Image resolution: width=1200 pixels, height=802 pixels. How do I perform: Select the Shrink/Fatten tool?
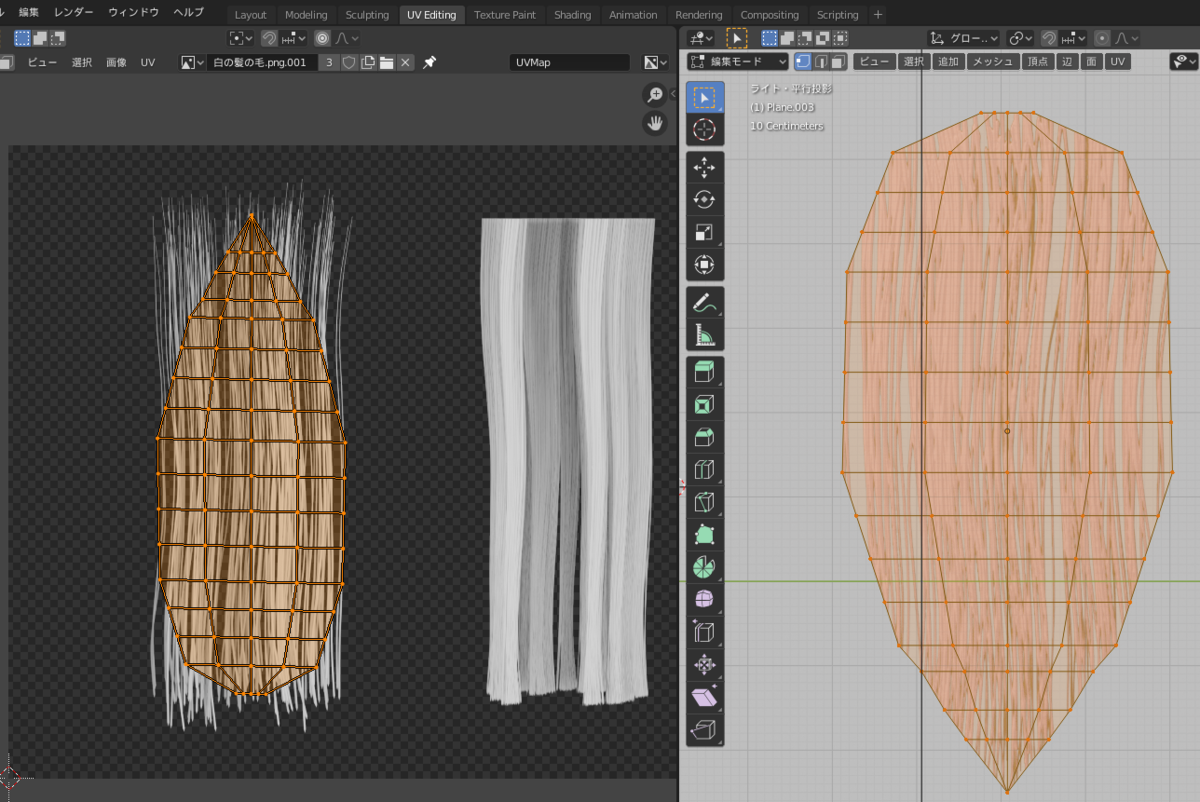tap(705, 665)
